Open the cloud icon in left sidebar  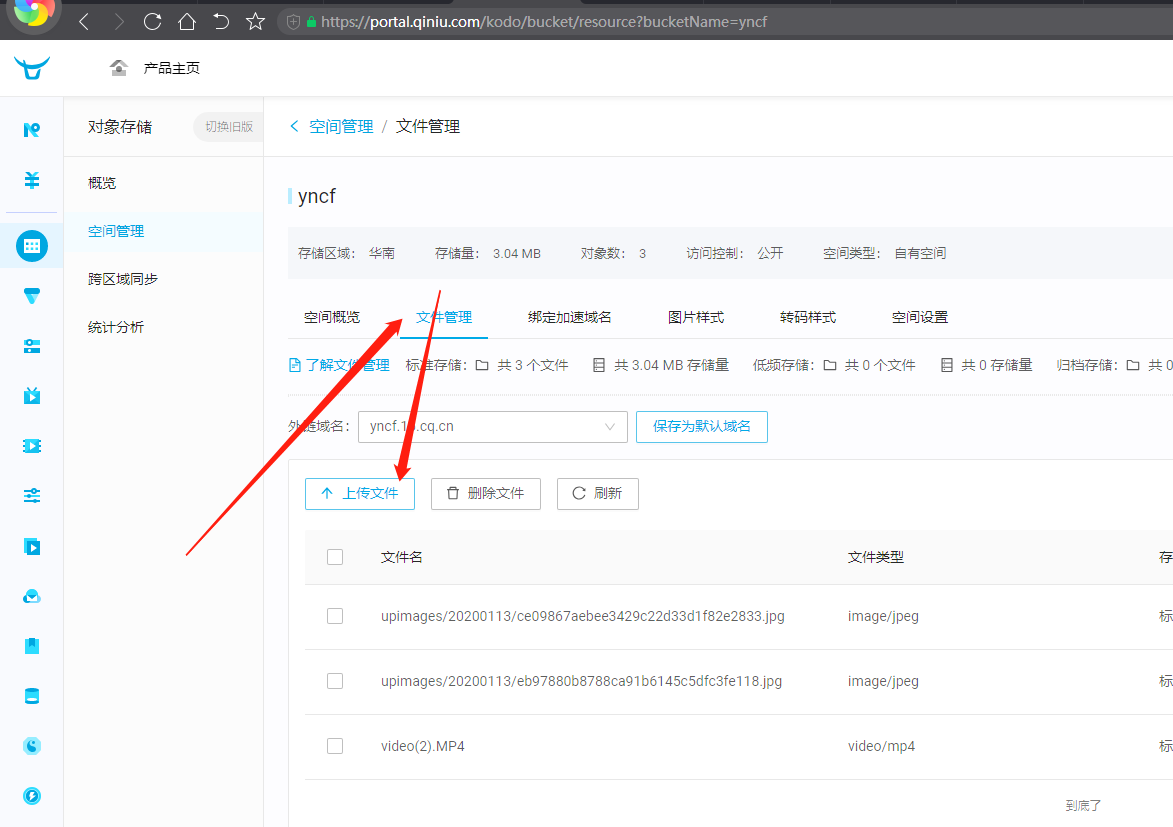pyautogui.click(x=32, y=596)
